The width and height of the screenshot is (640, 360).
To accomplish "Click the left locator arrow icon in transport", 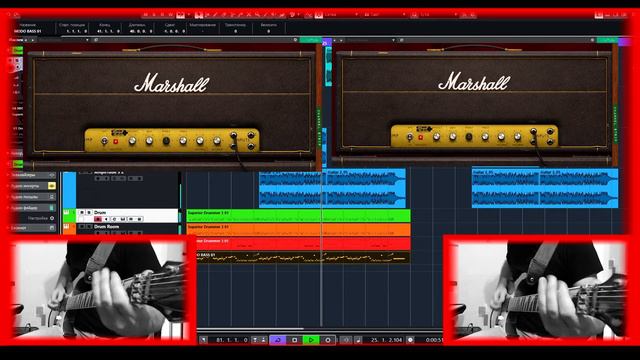I will pyautogui.click(x=203, y=340).
